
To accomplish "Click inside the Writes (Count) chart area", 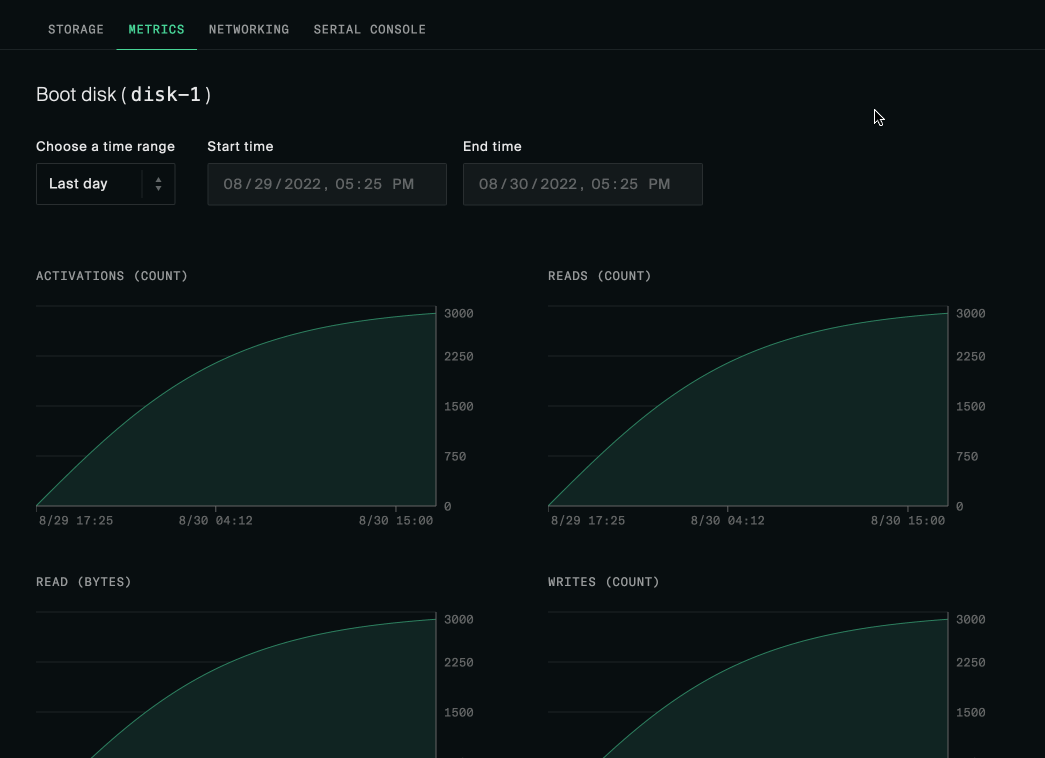I will [748, 685].
